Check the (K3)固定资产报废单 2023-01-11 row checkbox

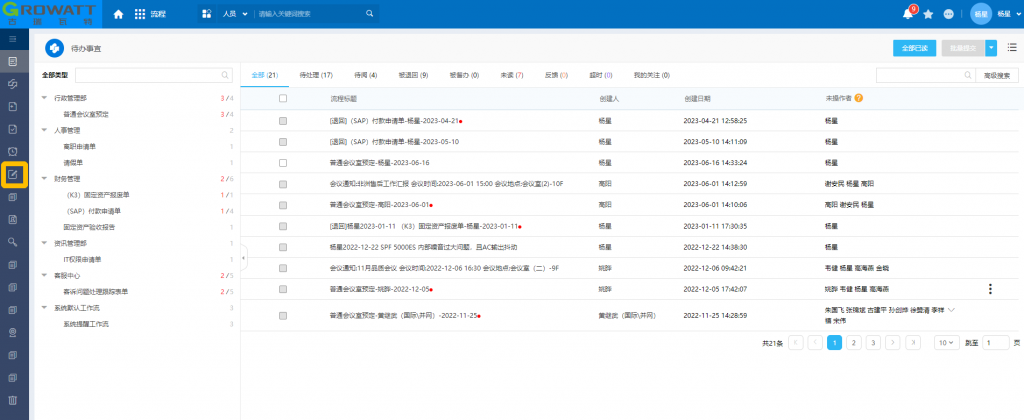(x=283, y=226)
